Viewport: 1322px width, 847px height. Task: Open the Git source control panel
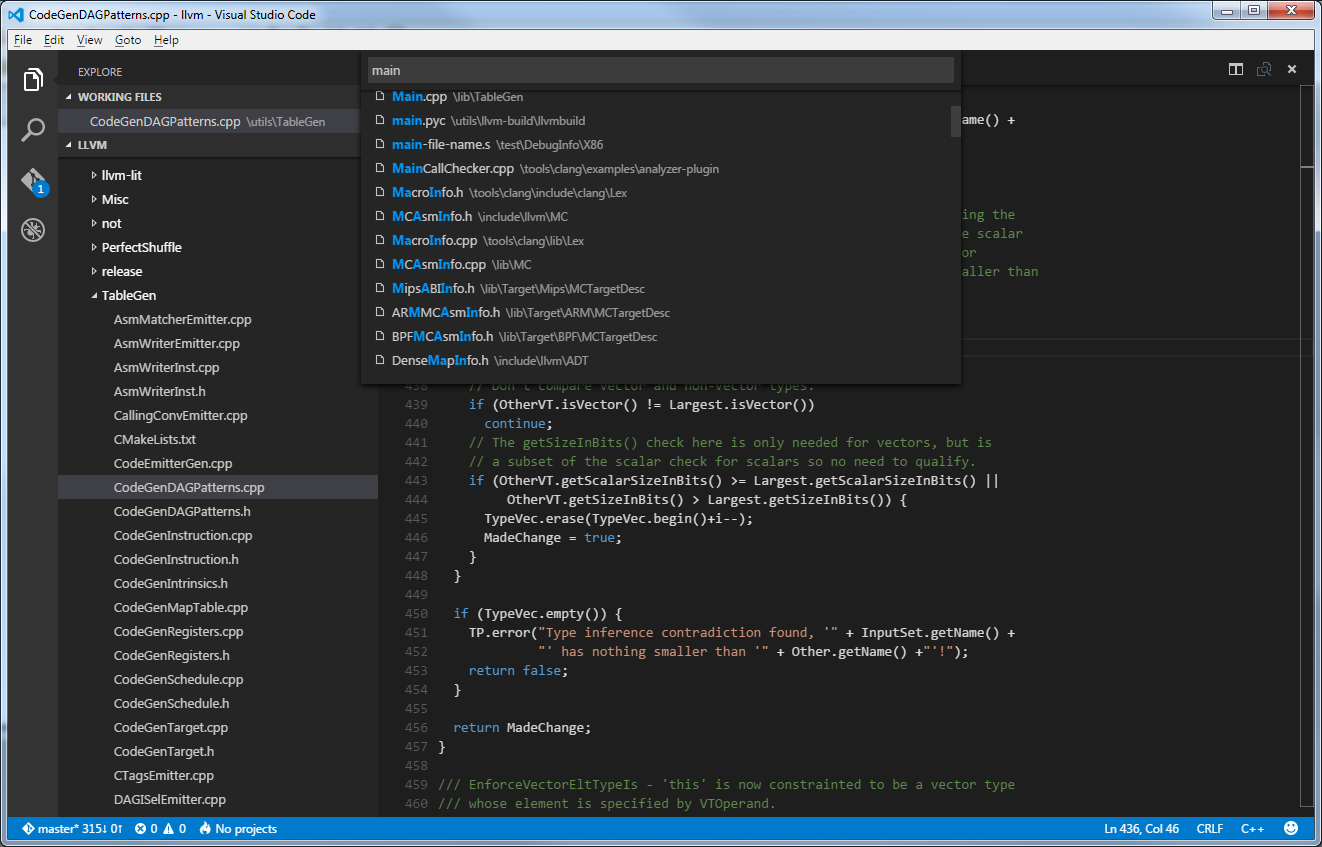(x=33, y=180)
